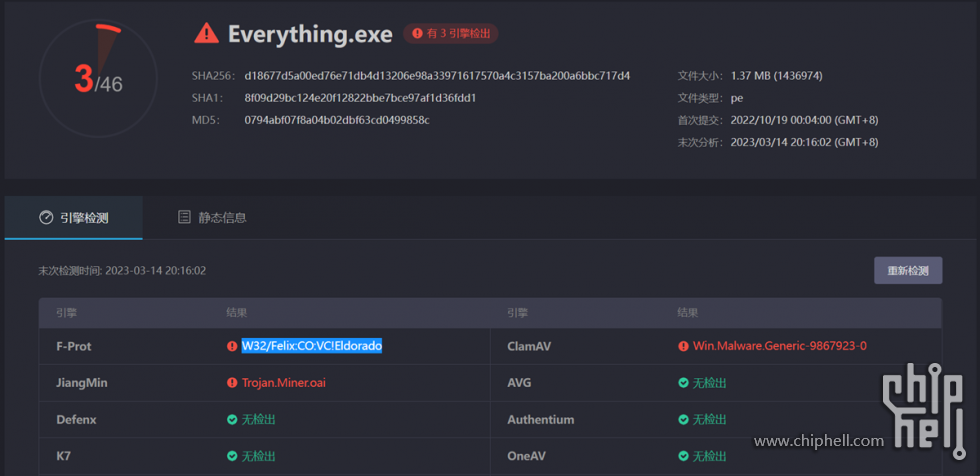Click the MD5 hash value
Screen dimensions: 980x476
pyautogui.click(x=337, y=120)
